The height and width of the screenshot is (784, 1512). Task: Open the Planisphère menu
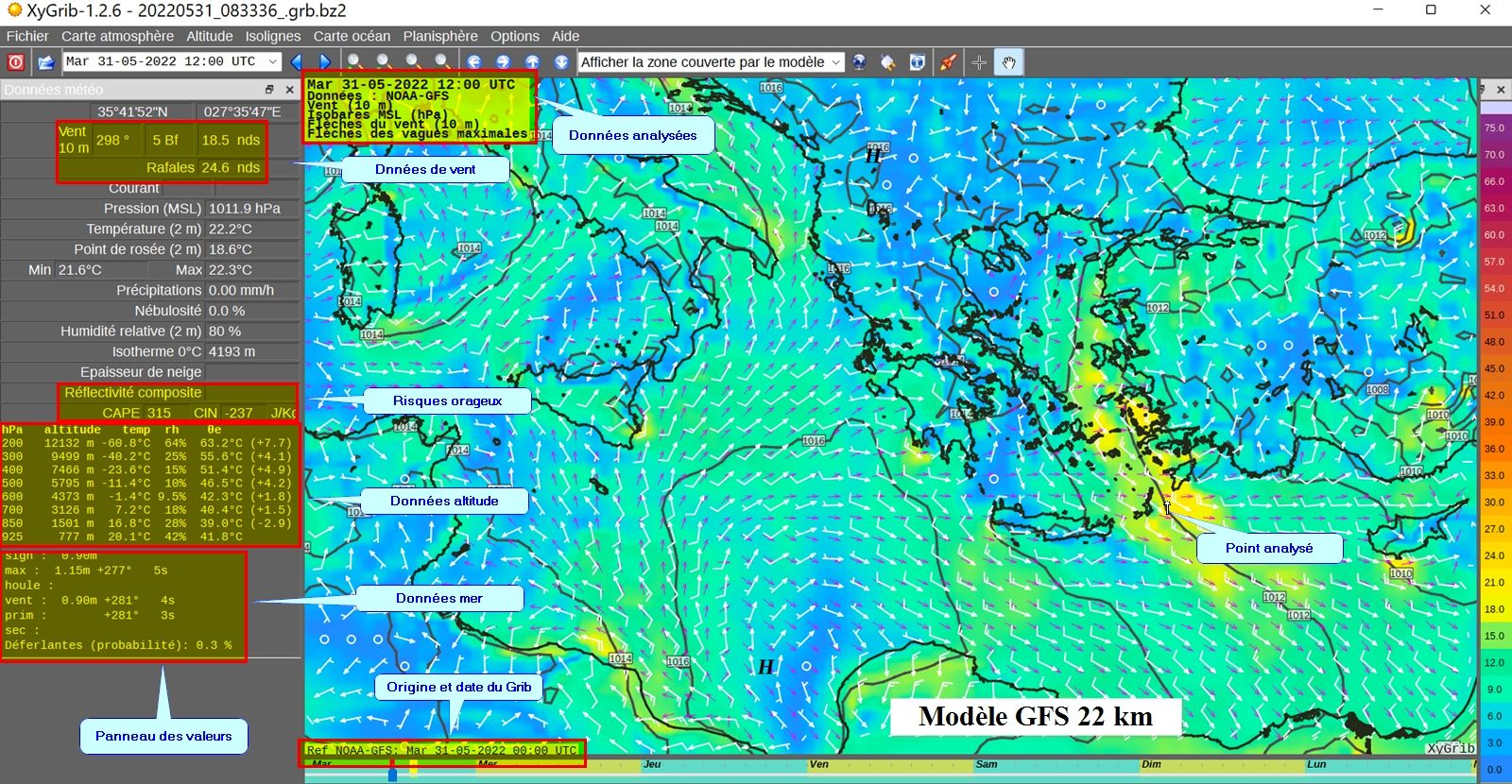pos(440,36)
